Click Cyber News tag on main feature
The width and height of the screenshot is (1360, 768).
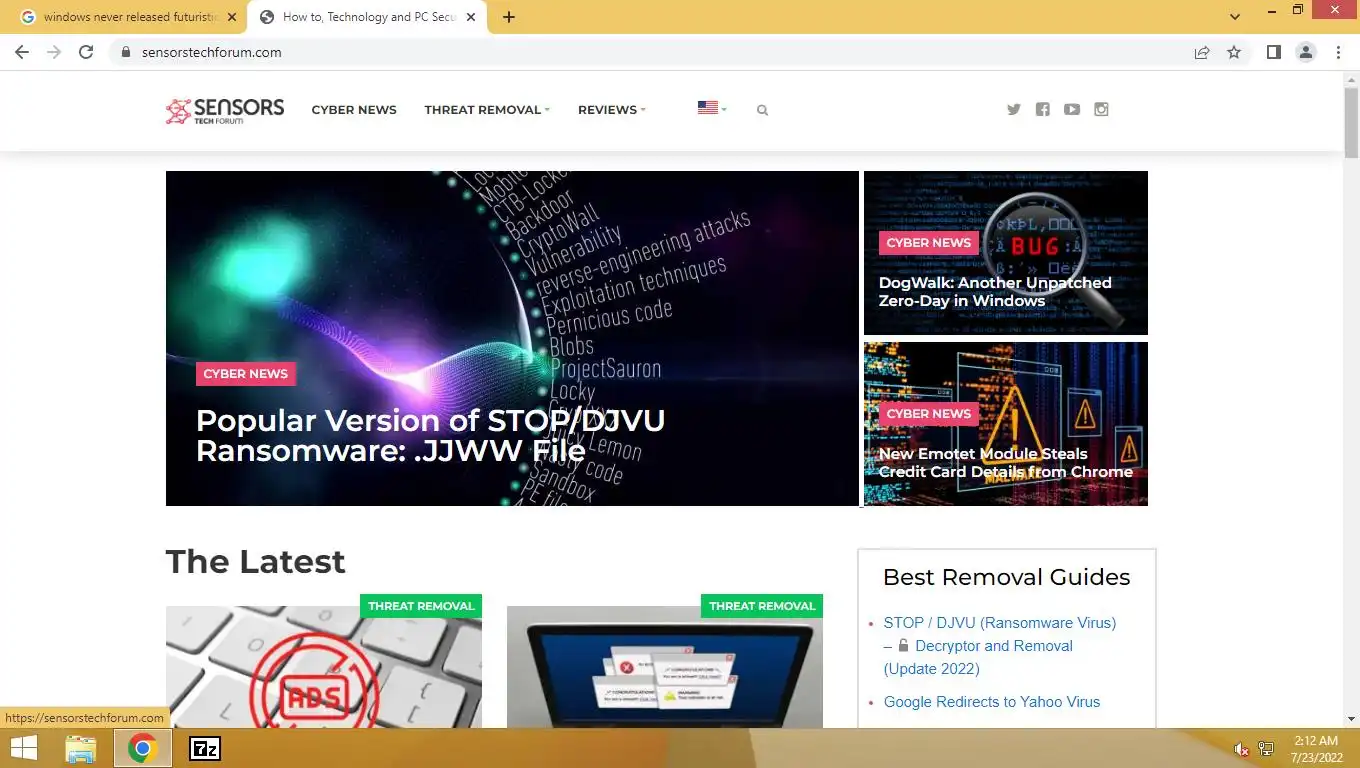[x=246, y=374]
